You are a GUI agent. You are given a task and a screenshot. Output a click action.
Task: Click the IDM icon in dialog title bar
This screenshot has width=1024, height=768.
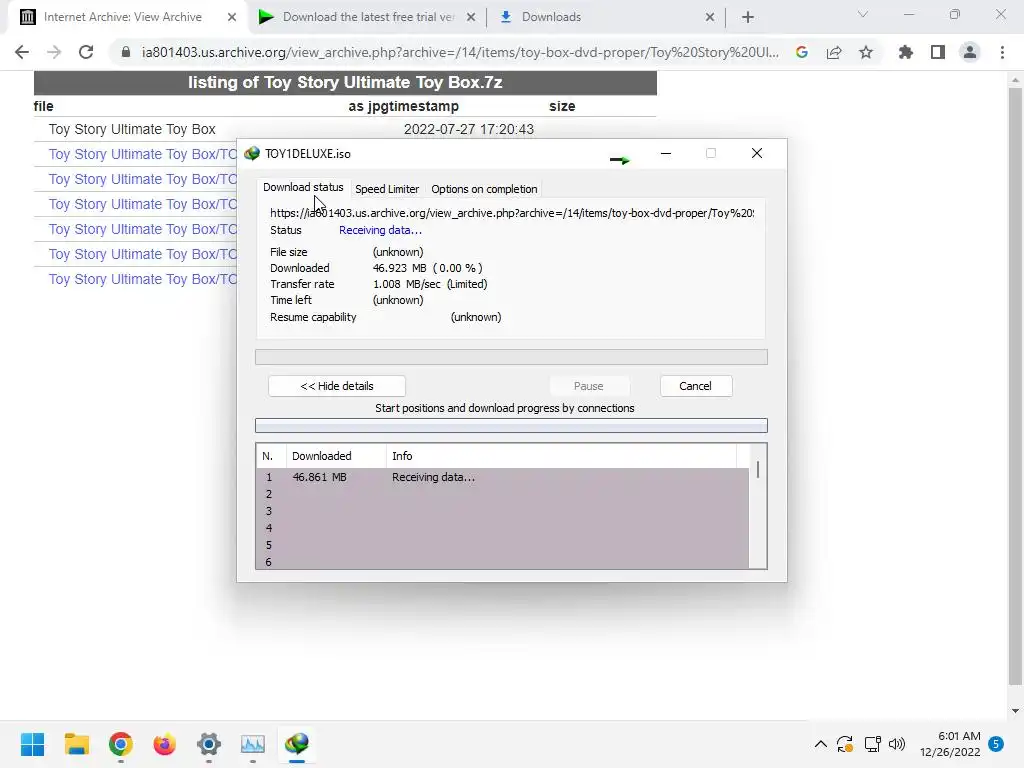(251, 153)
